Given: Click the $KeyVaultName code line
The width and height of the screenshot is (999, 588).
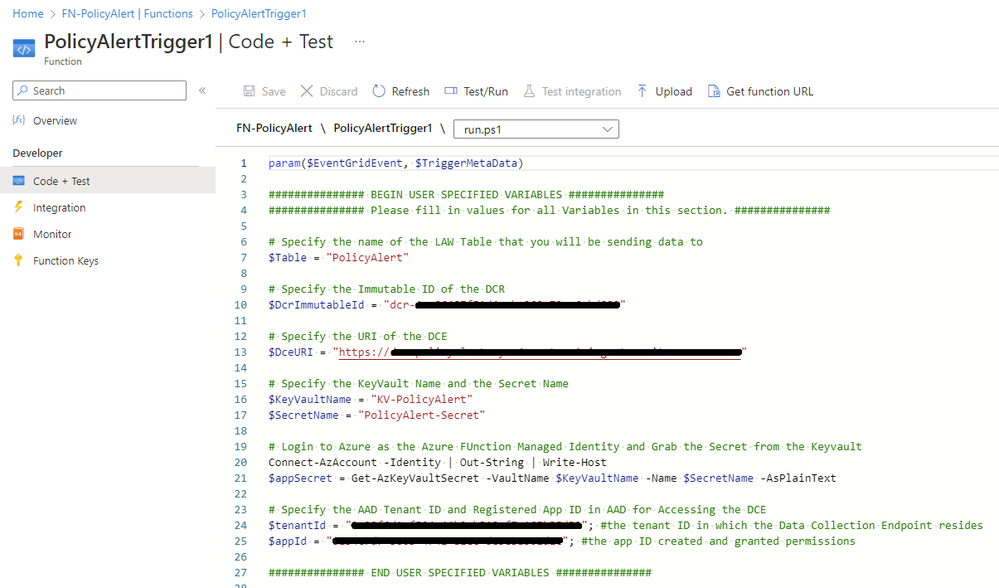Looking at the screenshot, I should click(370, 399).
